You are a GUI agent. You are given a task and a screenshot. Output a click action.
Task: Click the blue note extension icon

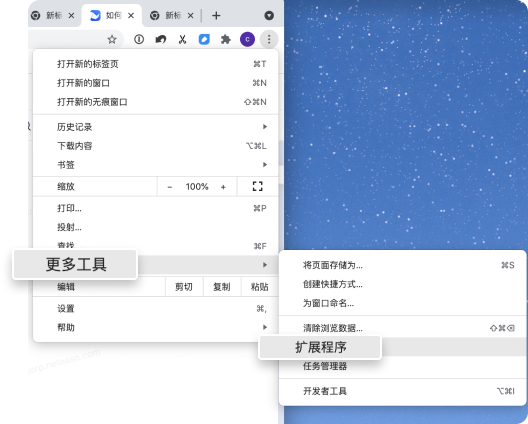pyautogui.click(x=204, y=39)
